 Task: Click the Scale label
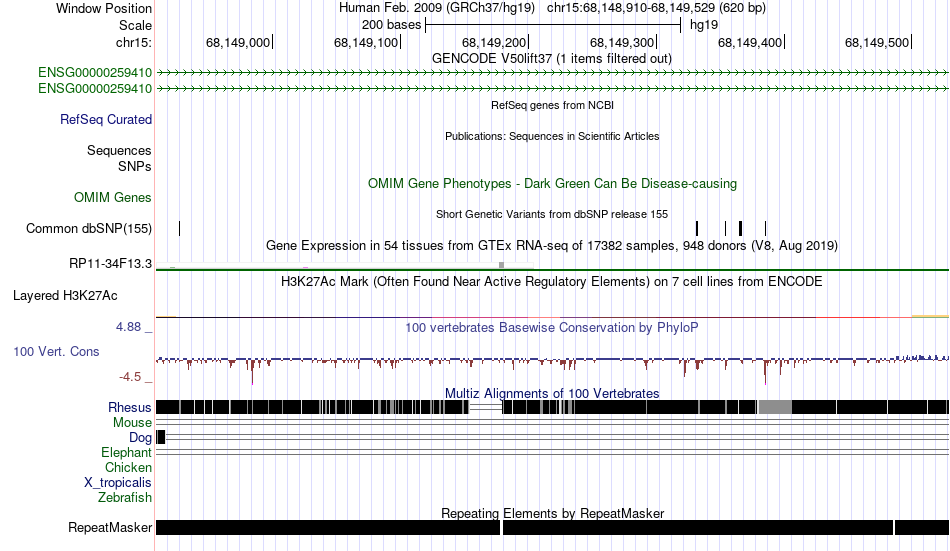(136, 25)
